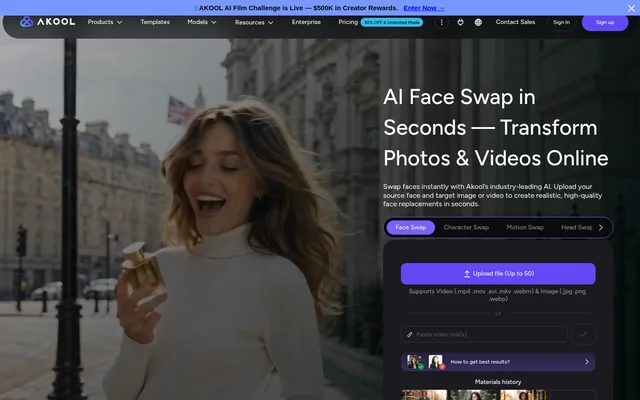Click the purple Sign up button
Viewport: 640px width, 400px height.
pos(604,22)
